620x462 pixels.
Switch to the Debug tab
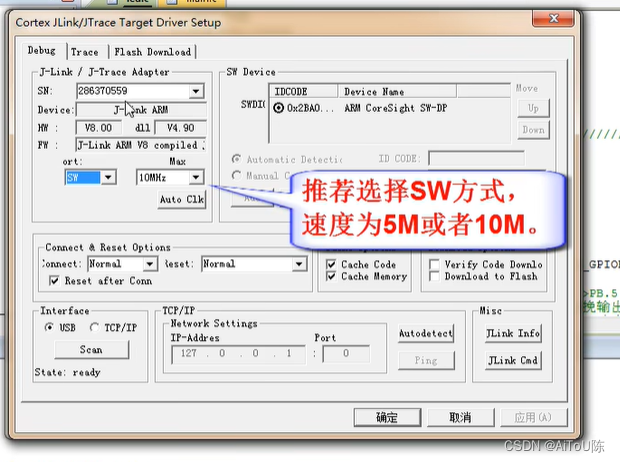coord(42,51)
